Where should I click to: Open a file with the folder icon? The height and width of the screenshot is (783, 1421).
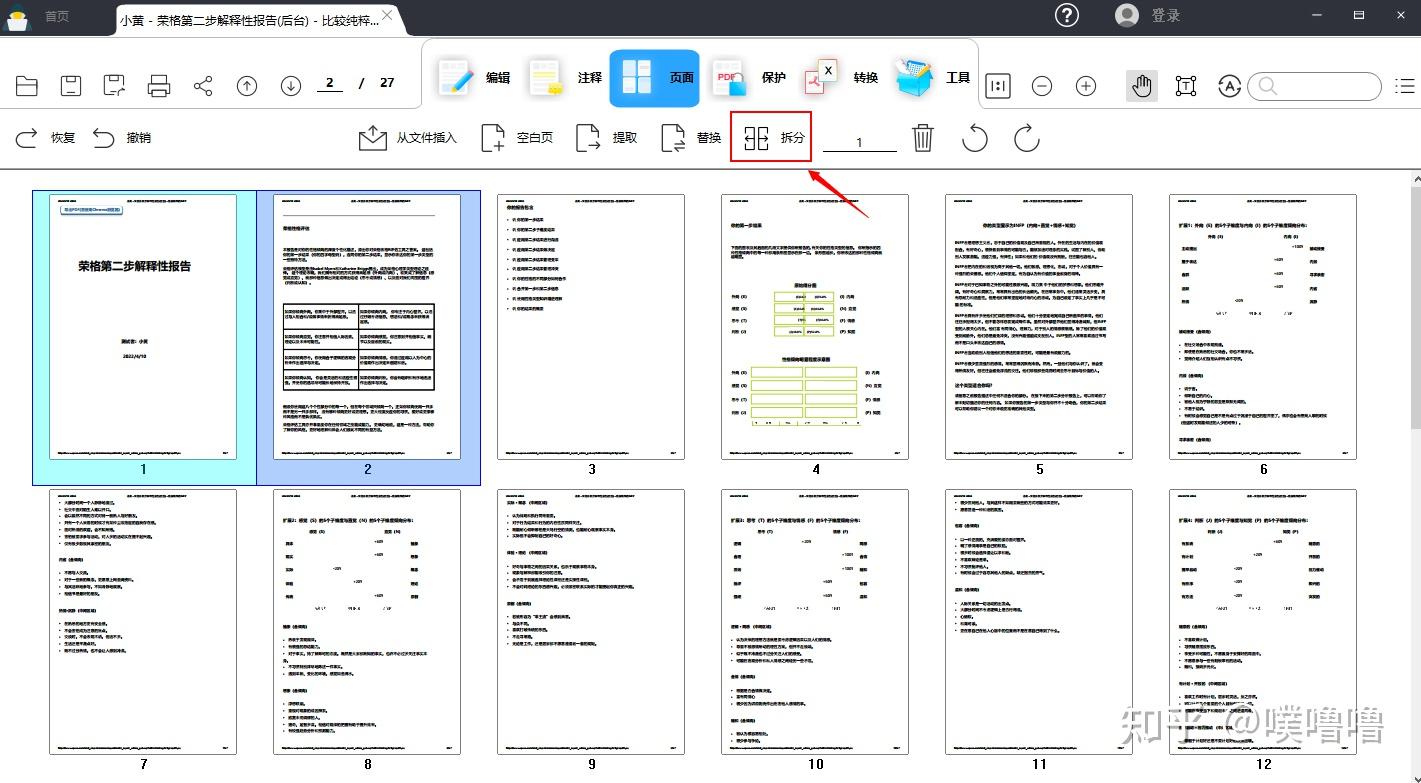click(x=27, y=86)
